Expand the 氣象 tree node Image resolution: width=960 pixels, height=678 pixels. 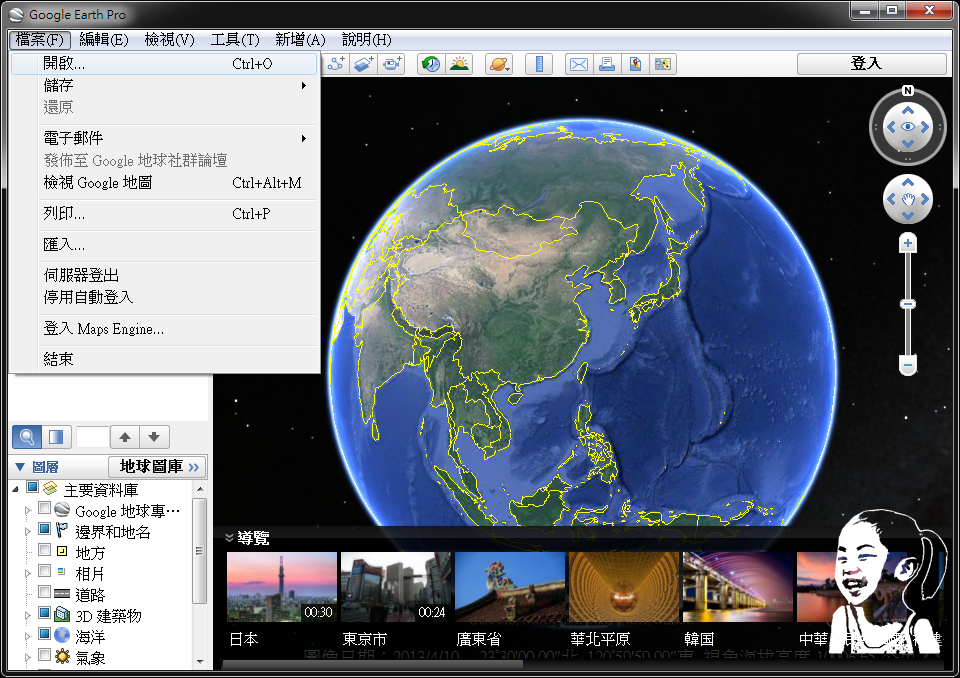(28, 657)
